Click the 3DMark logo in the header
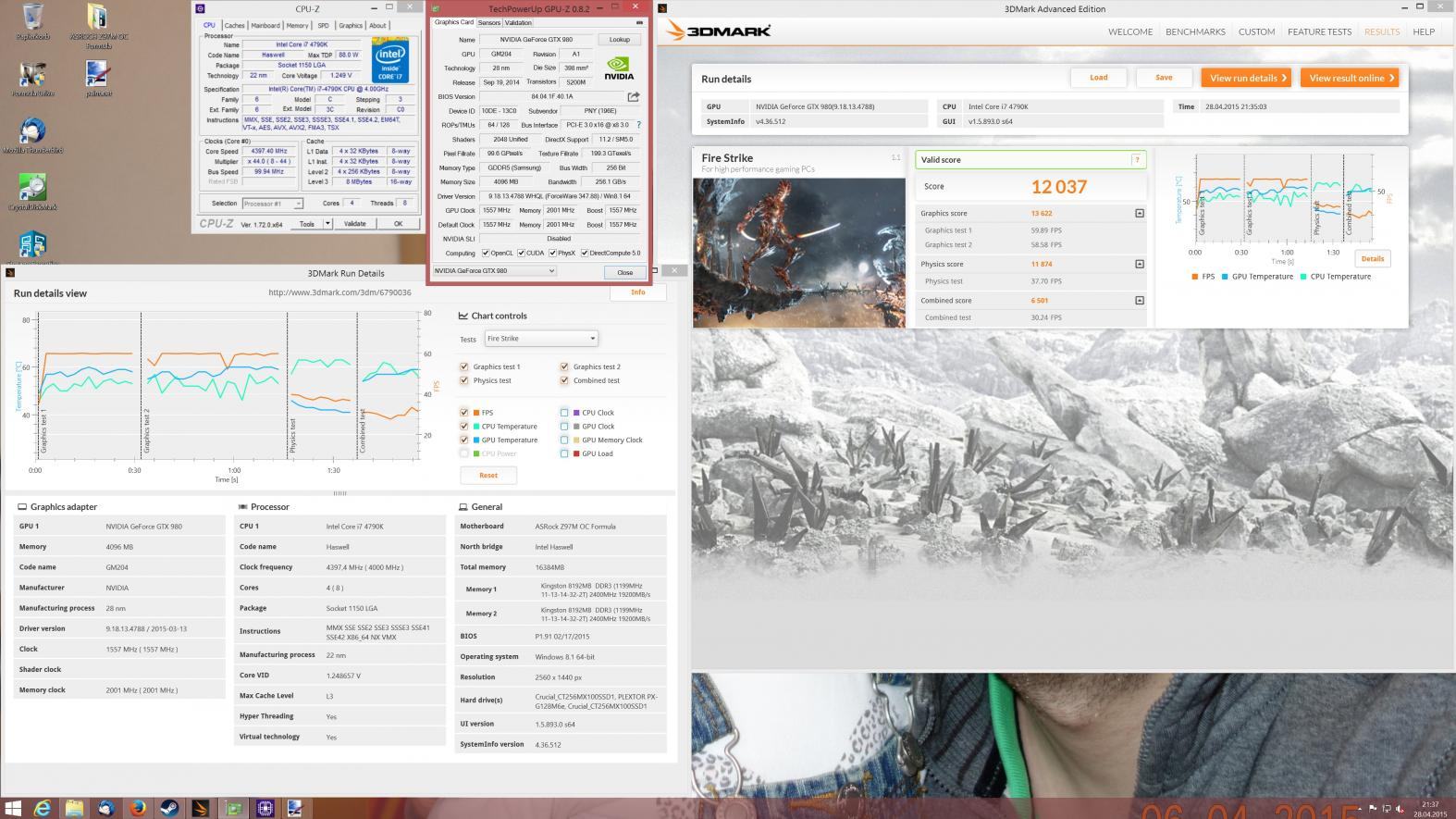The height and width of the screenshot is (819, 1456). click(x=716, y=31)
